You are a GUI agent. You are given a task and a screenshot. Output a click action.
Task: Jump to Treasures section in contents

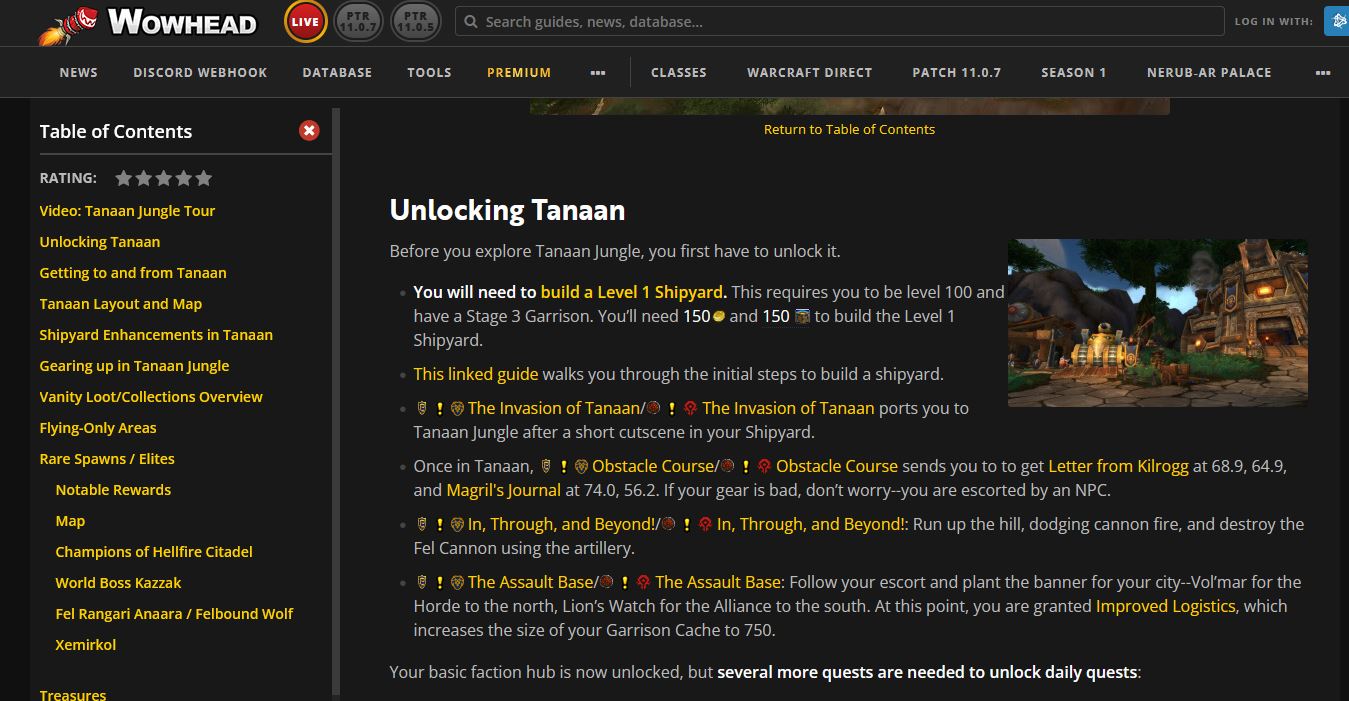(73, 694)
